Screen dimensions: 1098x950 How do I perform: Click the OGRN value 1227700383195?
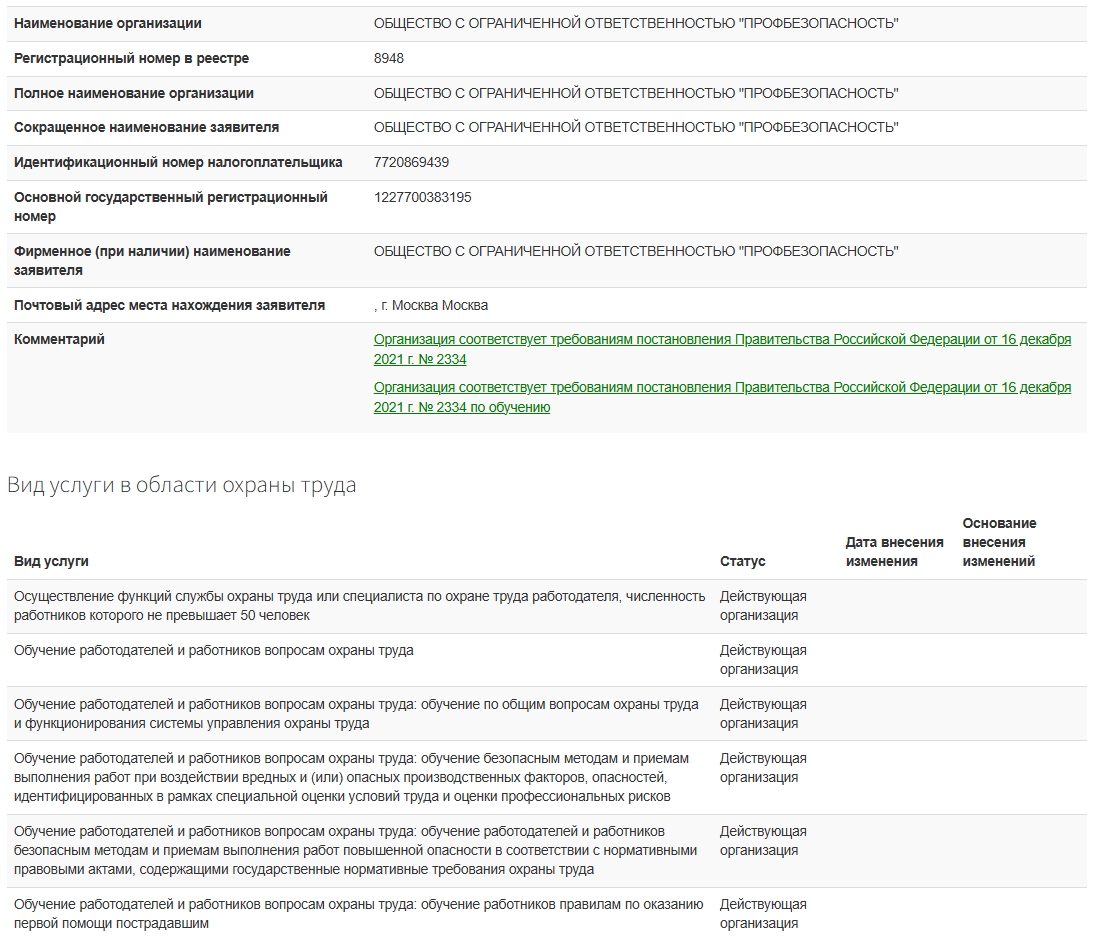(x=422, y=197)
